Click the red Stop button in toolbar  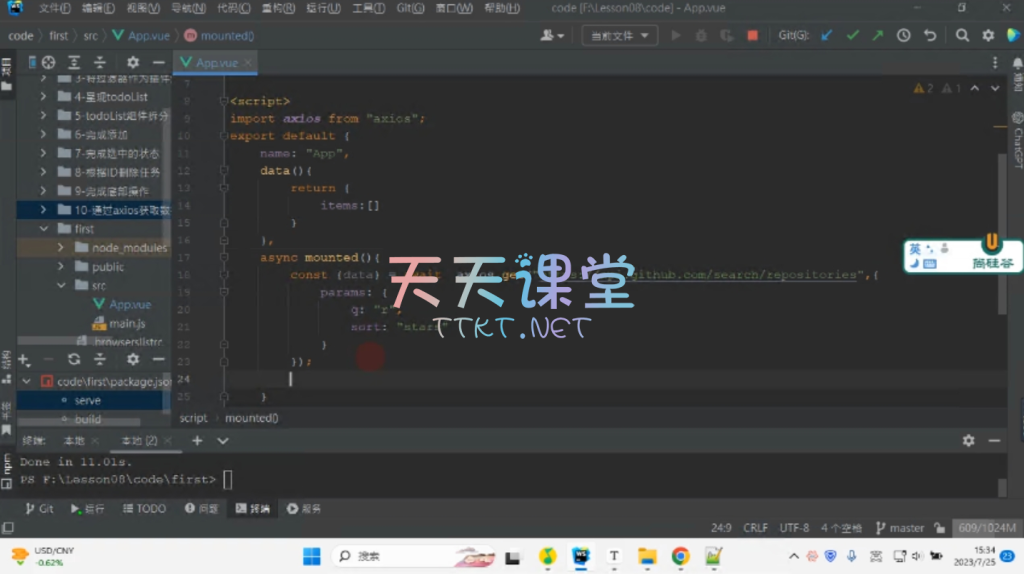752,35
